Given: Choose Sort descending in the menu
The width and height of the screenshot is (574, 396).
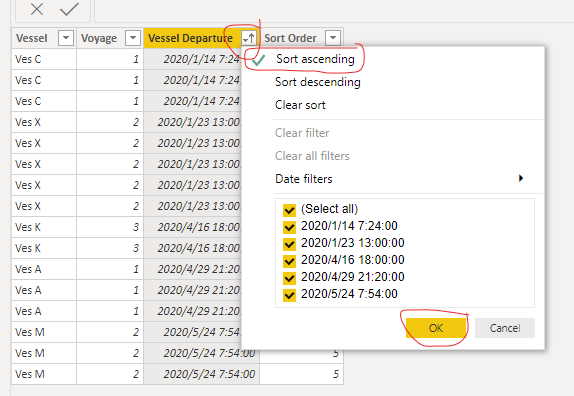Looking at the screenshot, I should click(x=317, y=82).
